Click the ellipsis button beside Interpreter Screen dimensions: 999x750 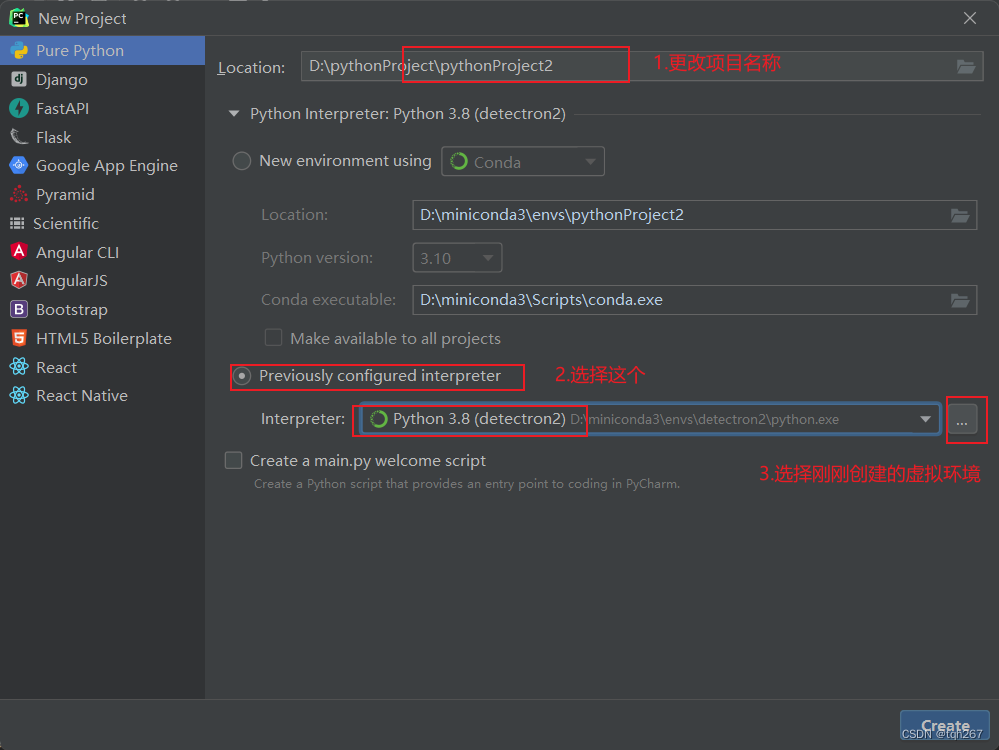point(966,419)
